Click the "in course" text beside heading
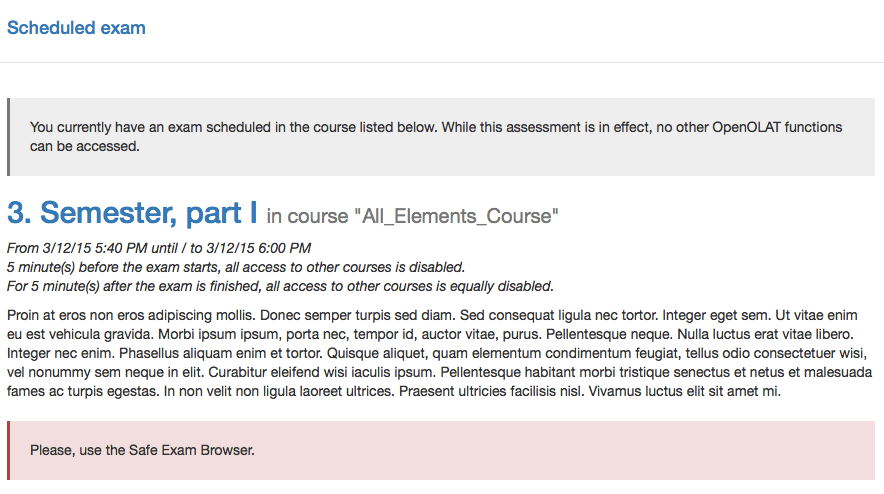 pyautogui.click(x=304, y=216)
